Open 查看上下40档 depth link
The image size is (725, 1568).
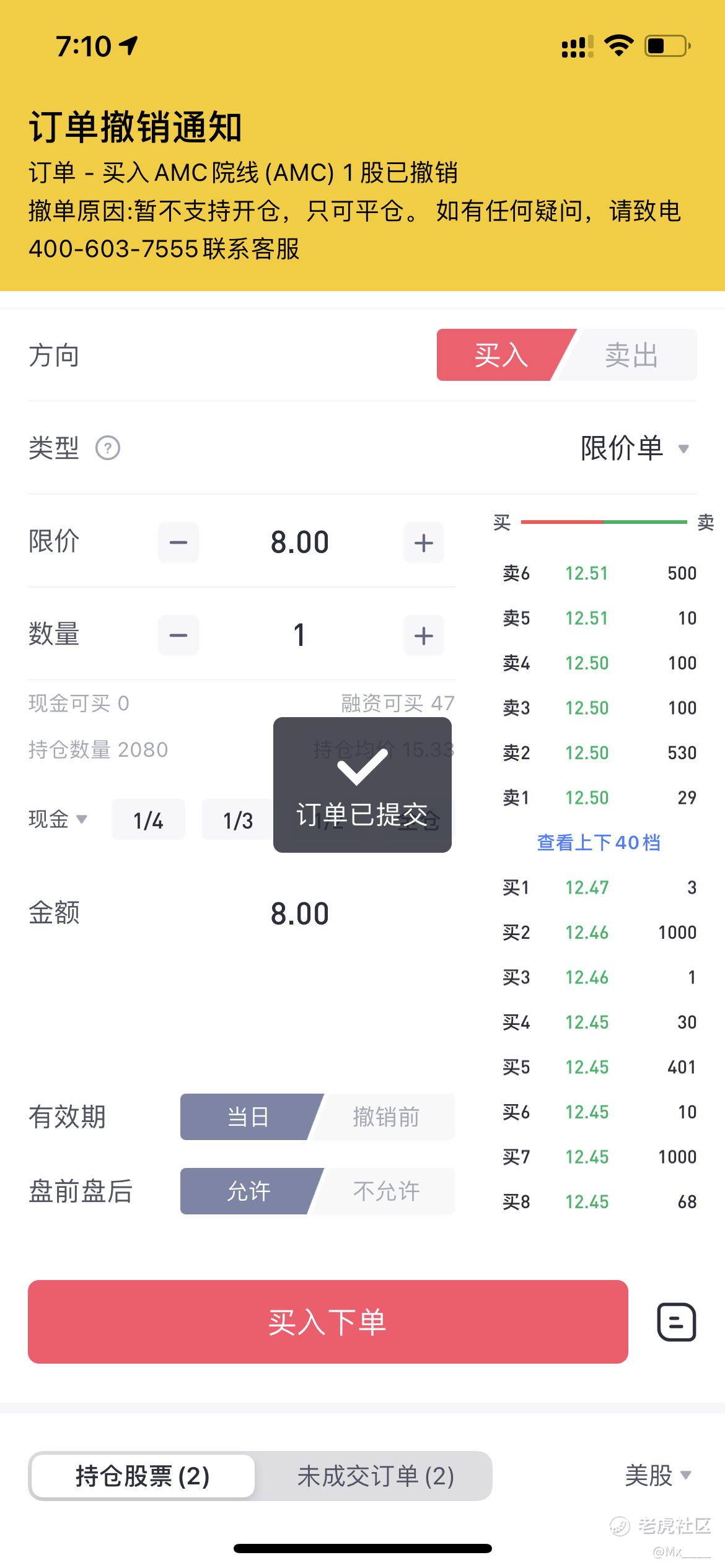coord(599,842)
